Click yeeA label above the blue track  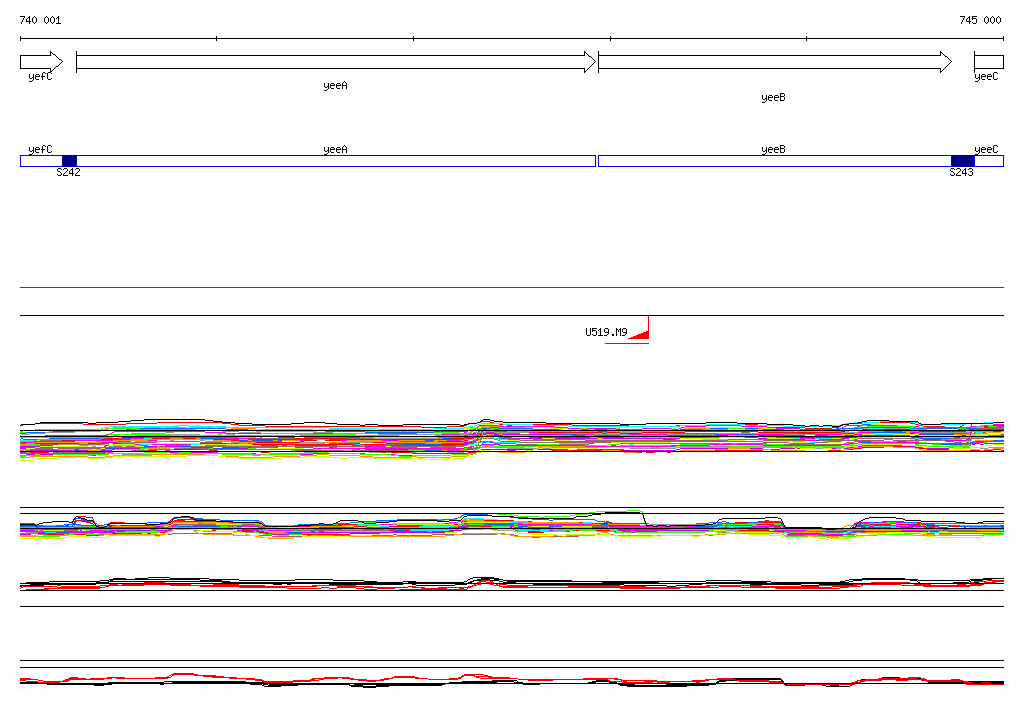point(335,150)
